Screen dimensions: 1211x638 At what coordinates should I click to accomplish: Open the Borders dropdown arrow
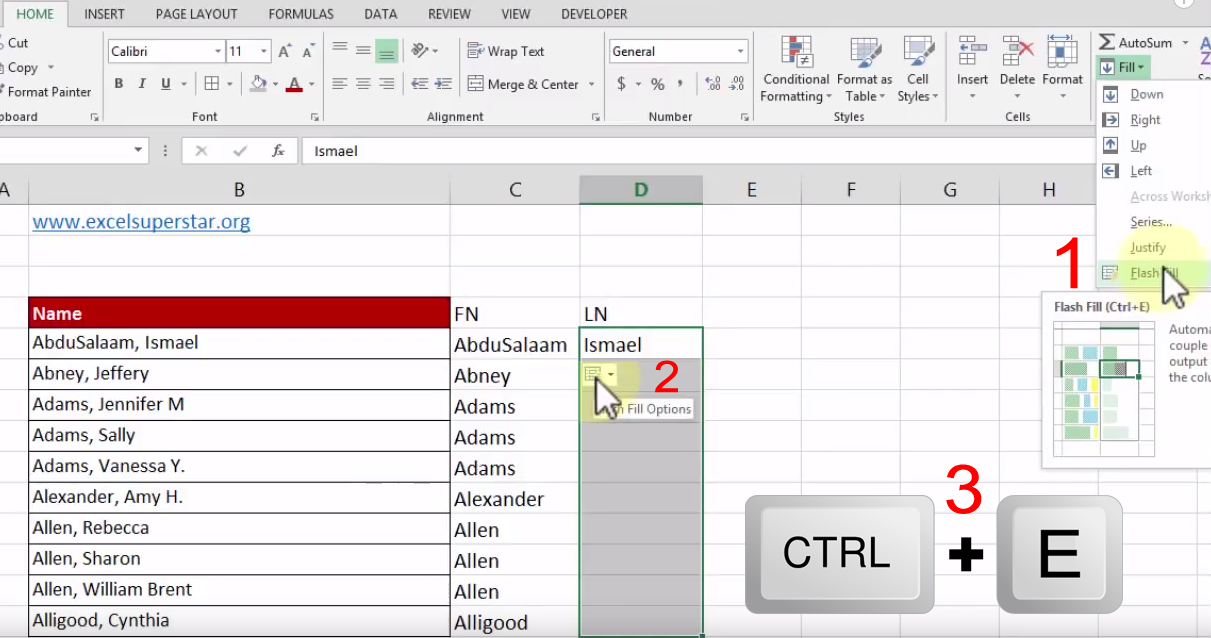tap(229, 84)
